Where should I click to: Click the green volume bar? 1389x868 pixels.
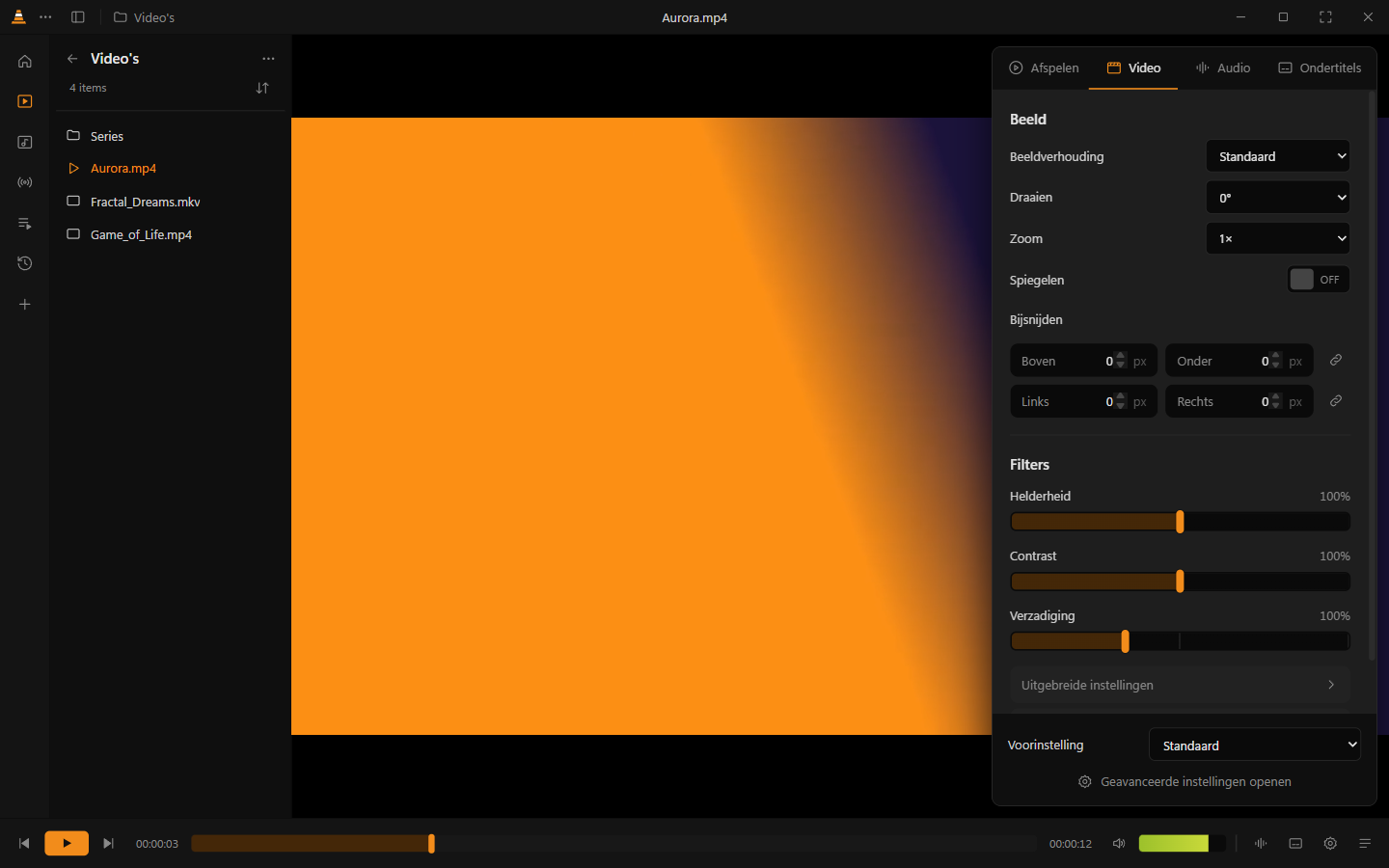point(1182,843)
